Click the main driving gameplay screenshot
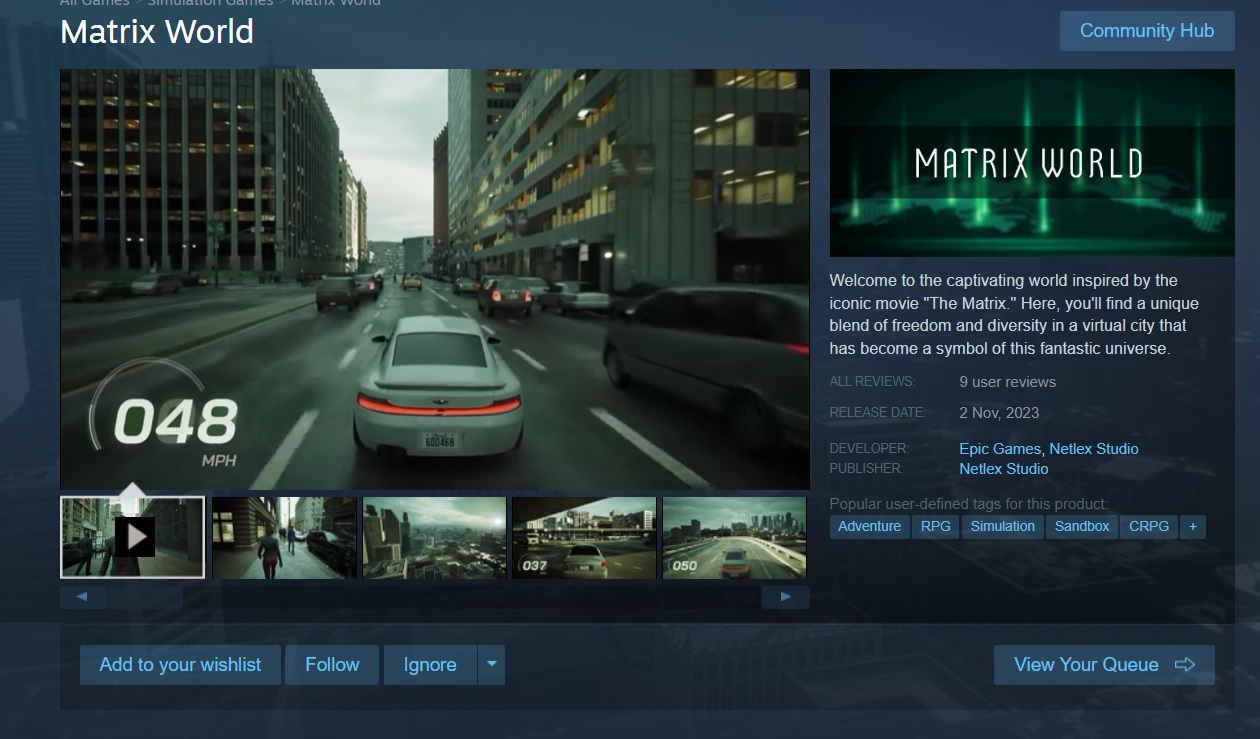This screenshot has height=739, width=1260. click(435, 279)
